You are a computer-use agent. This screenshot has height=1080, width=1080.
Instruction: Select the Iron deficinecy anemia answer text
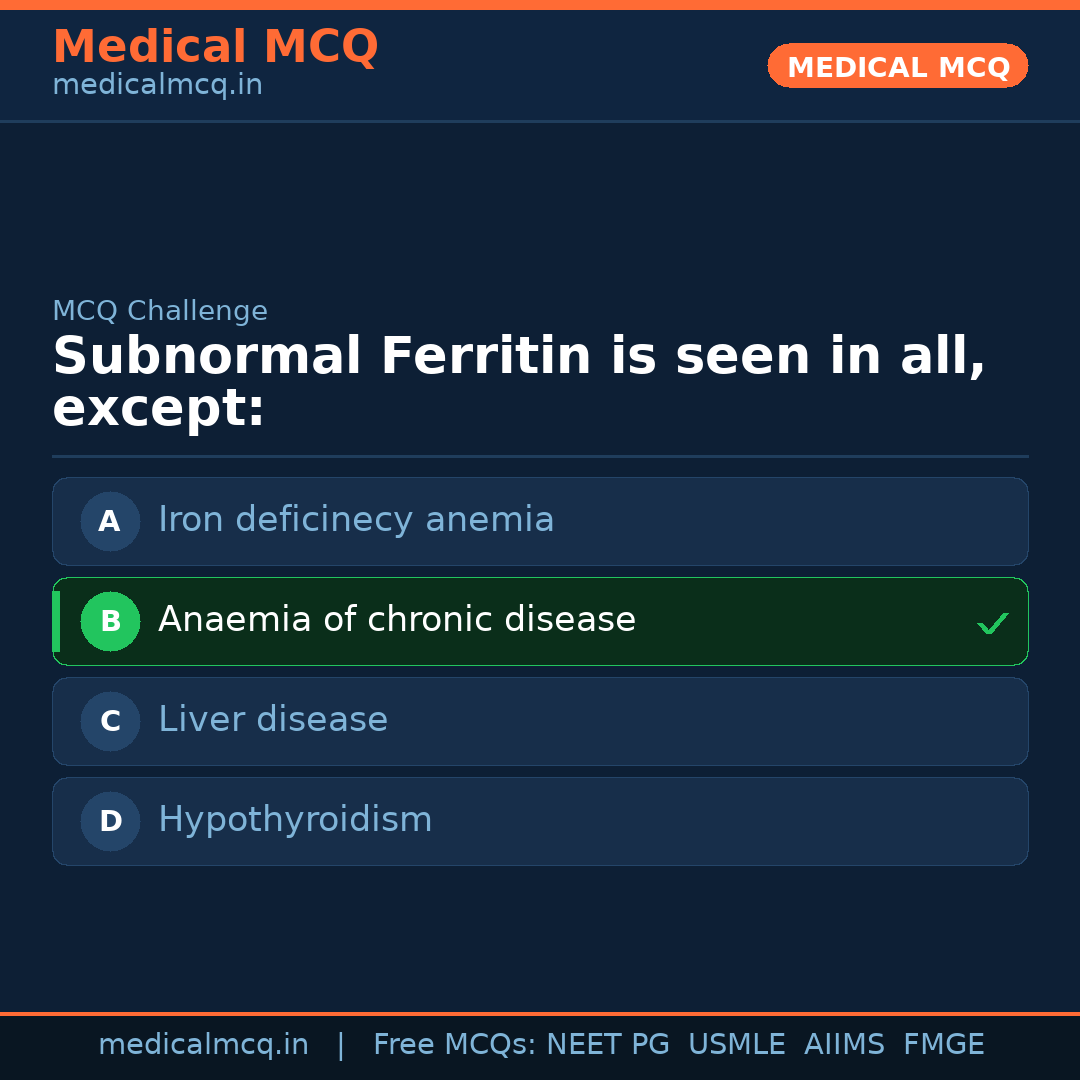(x=356, y=520)
